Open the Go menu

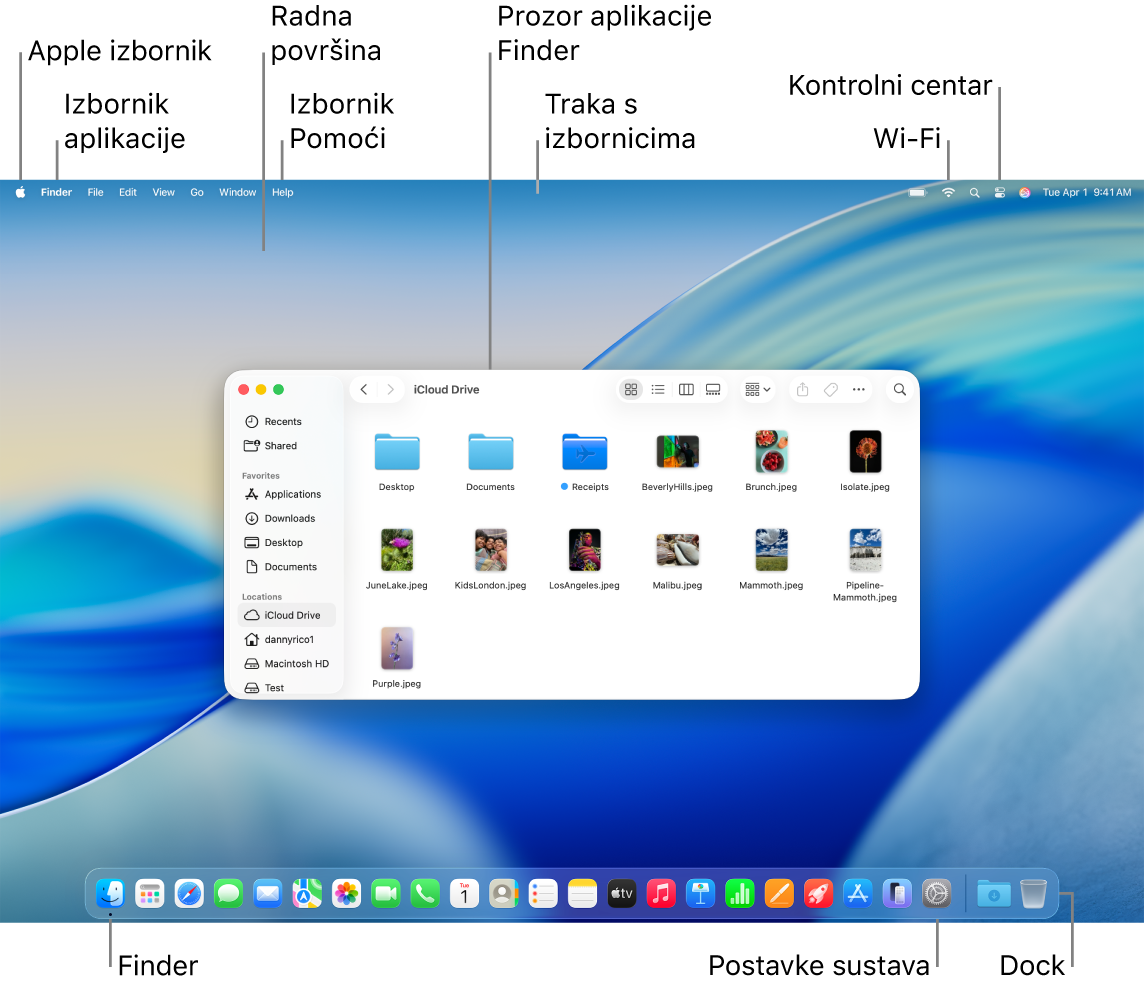tap(197, 192)
